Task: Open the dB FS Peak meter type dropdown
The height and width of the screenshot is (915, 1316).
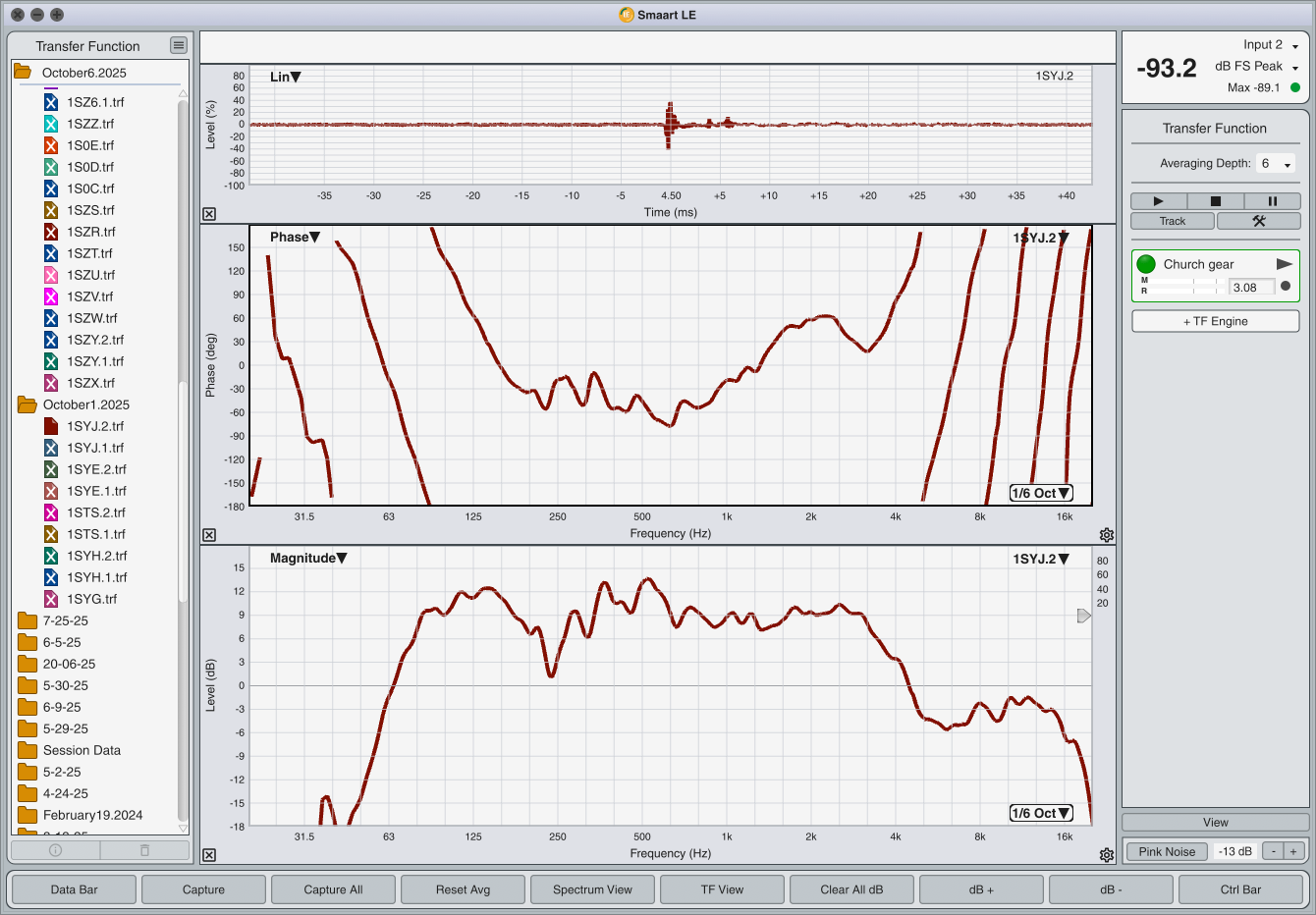Action: pyautogui.click(x=1257, y=67)
